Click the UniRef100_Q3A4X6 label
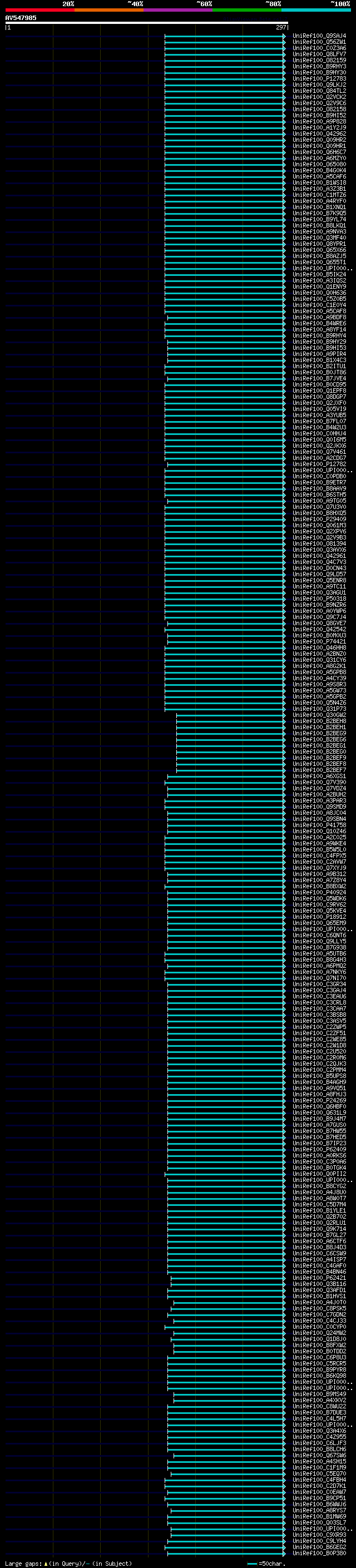The image size is (356, 1568). point(319,1431)
